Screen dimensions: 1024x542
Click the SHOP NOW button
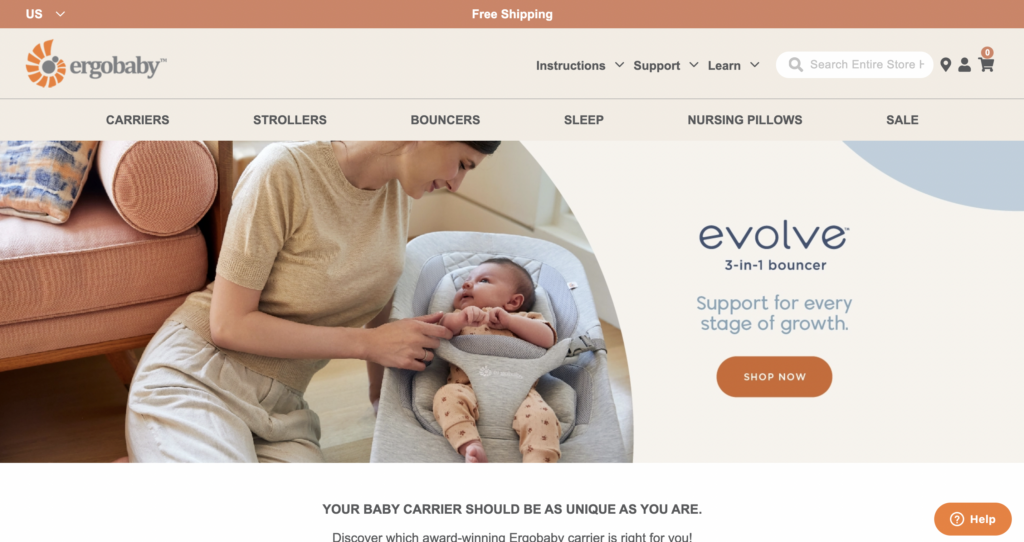pyautogui.click(x=774, y=377)
